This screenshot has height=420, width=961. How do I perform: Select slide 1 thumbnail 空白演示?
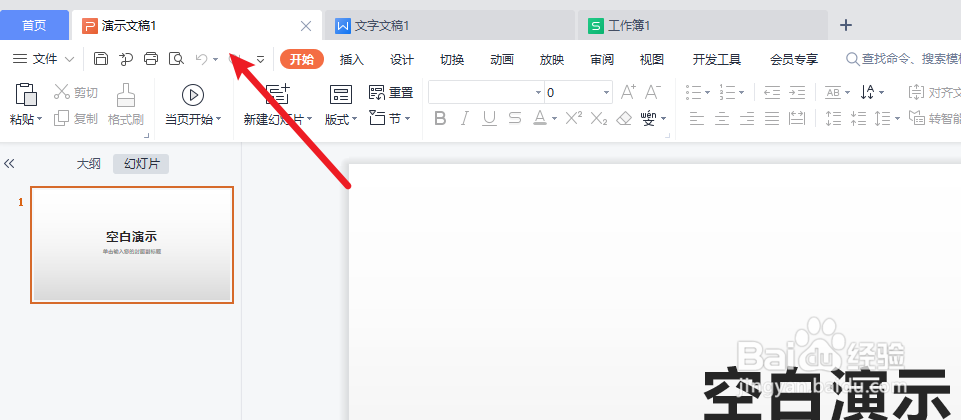click(x=132, y=245)
